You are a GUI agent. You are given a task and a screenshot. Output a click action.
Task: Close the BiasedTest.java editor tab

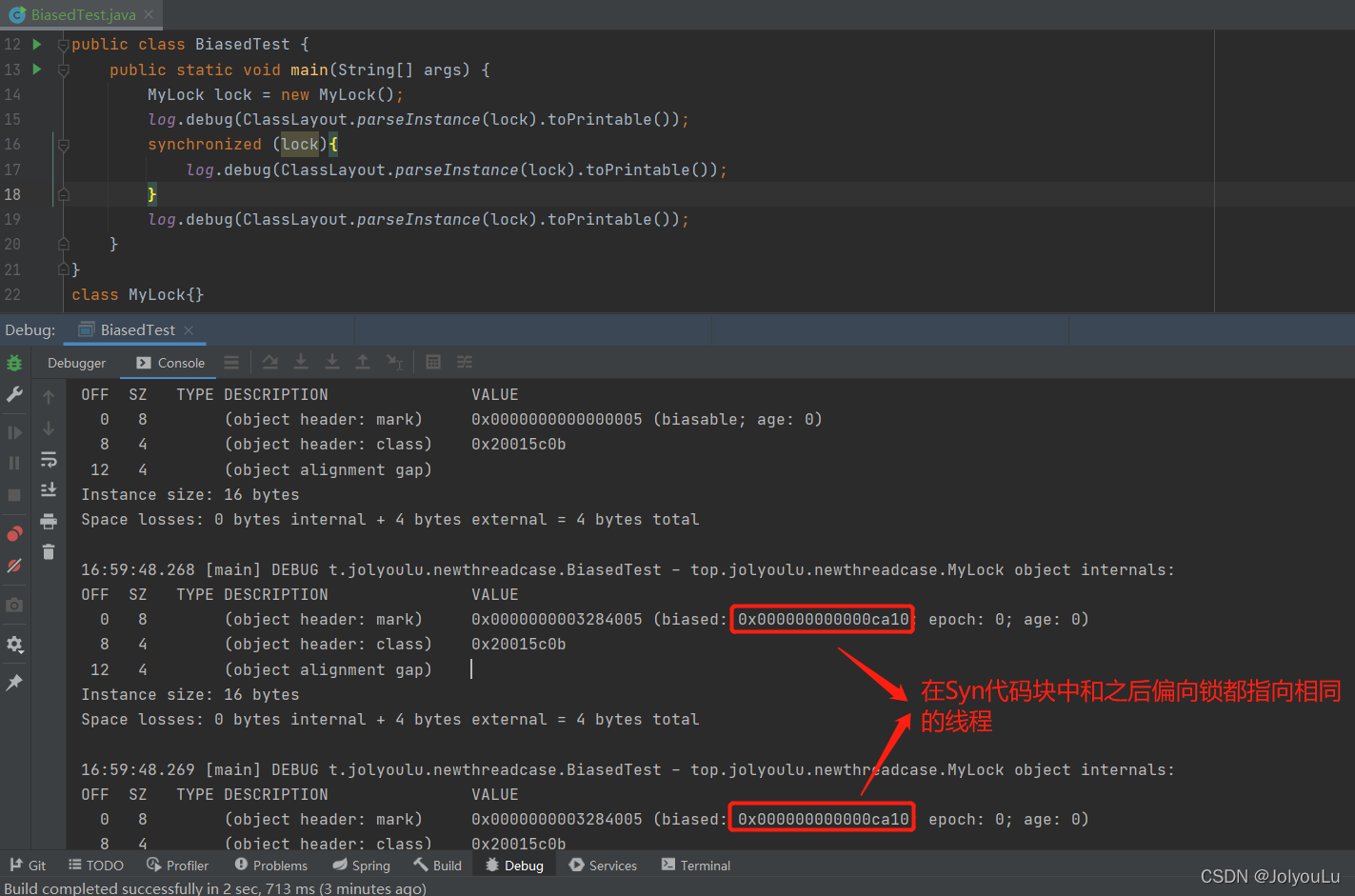(149, 14)
